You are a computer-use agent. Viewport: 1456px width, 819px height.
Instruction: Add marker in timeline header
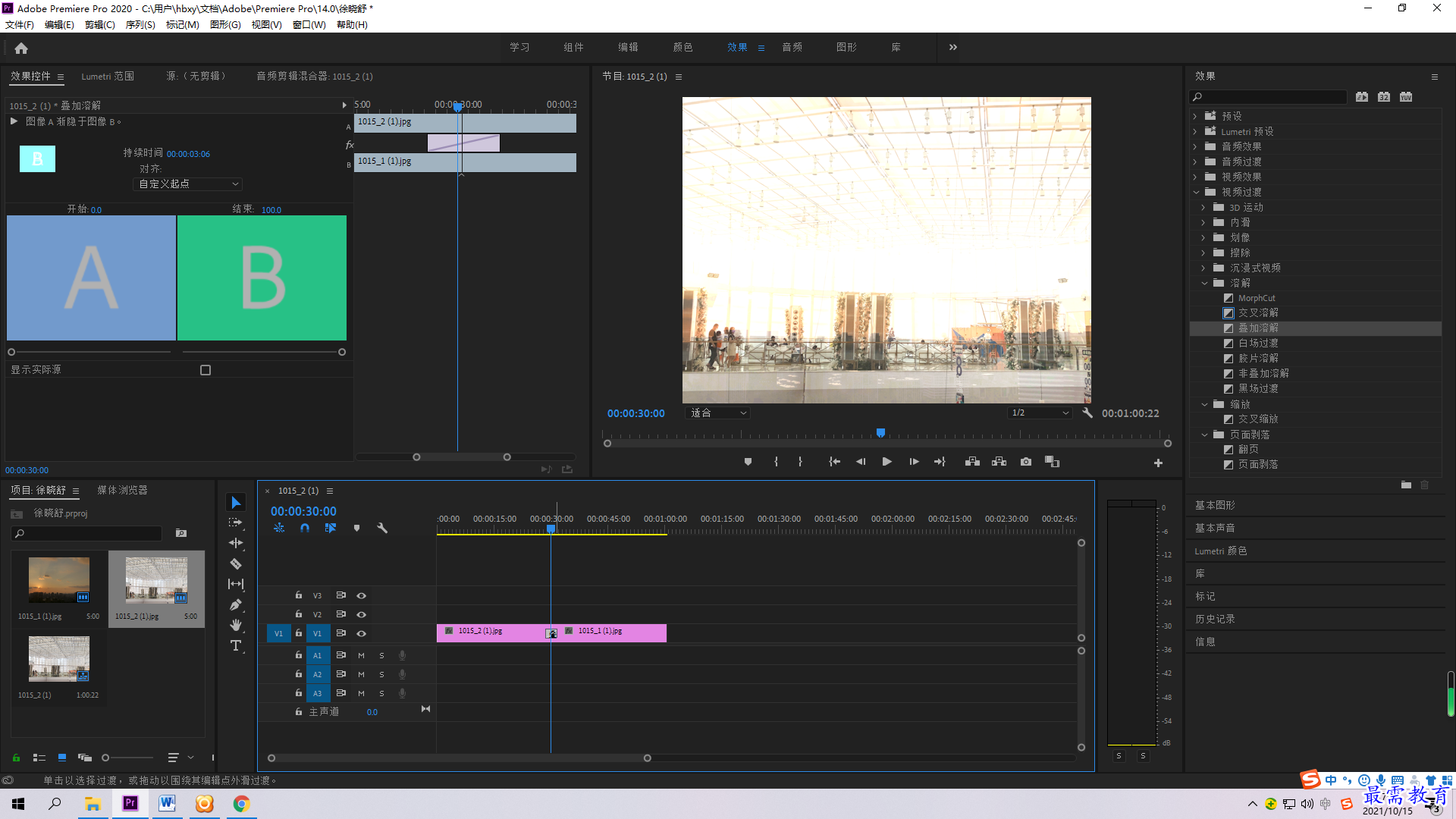356,528
